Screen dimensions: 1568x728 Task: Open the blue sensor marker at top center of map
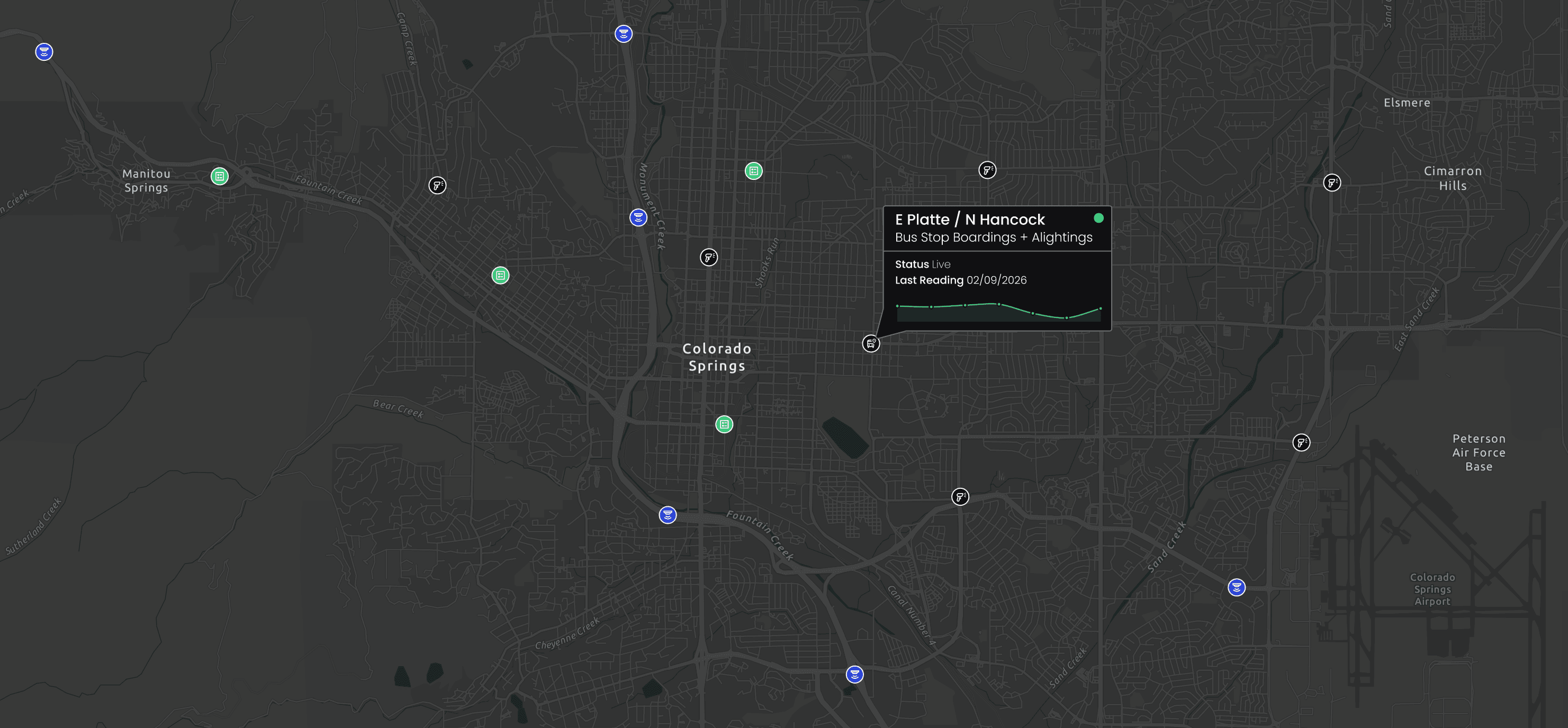623,33
